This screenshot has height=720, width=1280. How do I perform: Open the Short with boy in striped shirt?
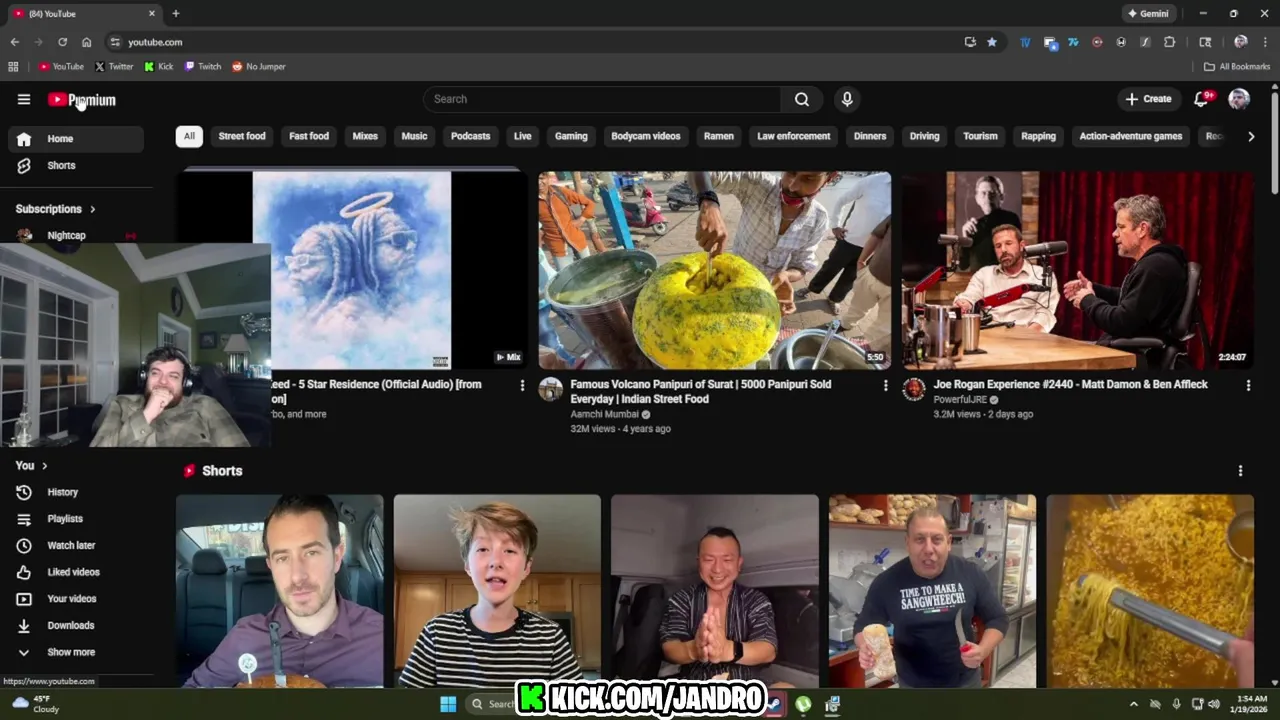497,591
